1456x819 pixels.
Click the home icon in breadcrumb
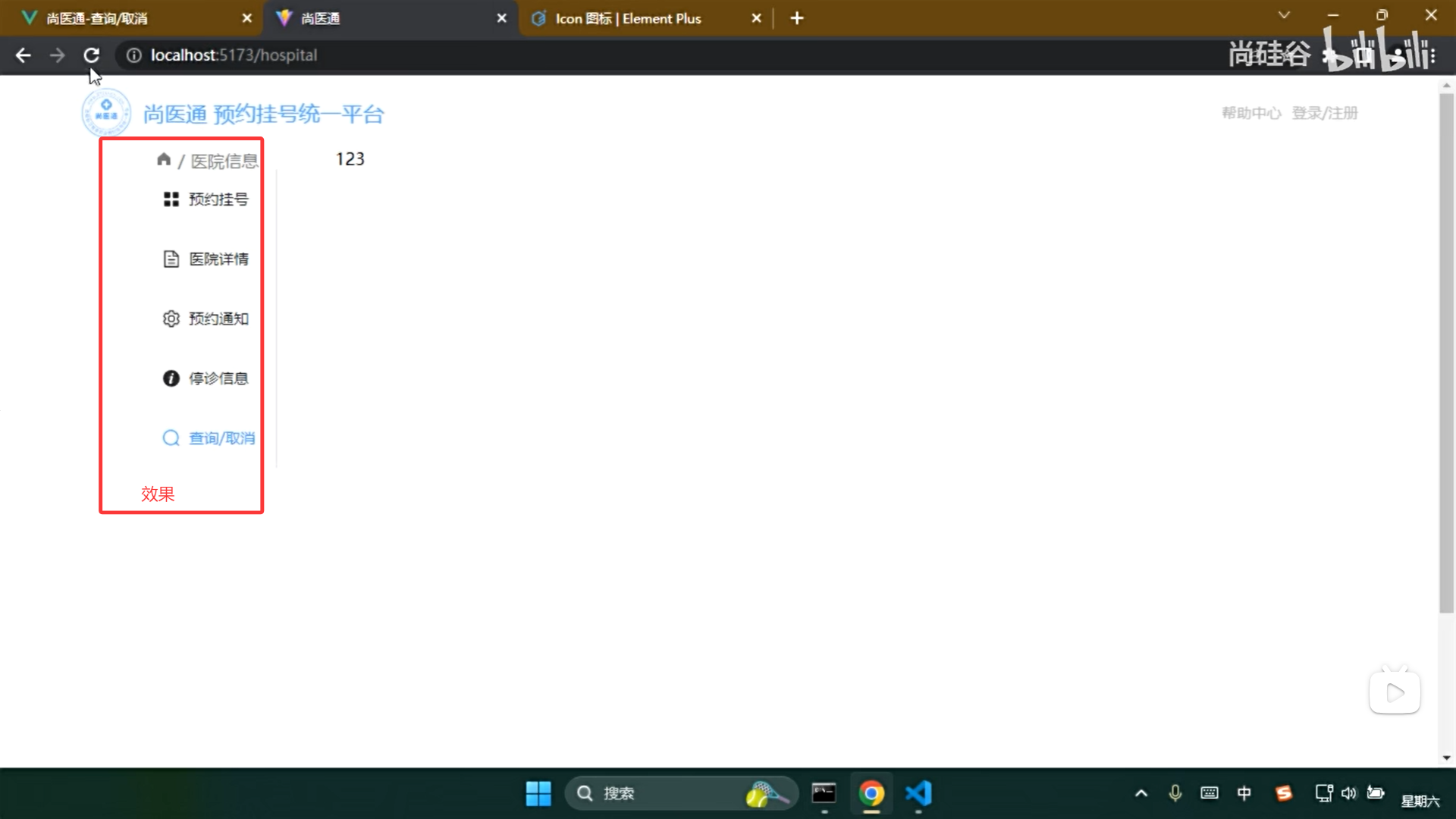tap(164, 159)
